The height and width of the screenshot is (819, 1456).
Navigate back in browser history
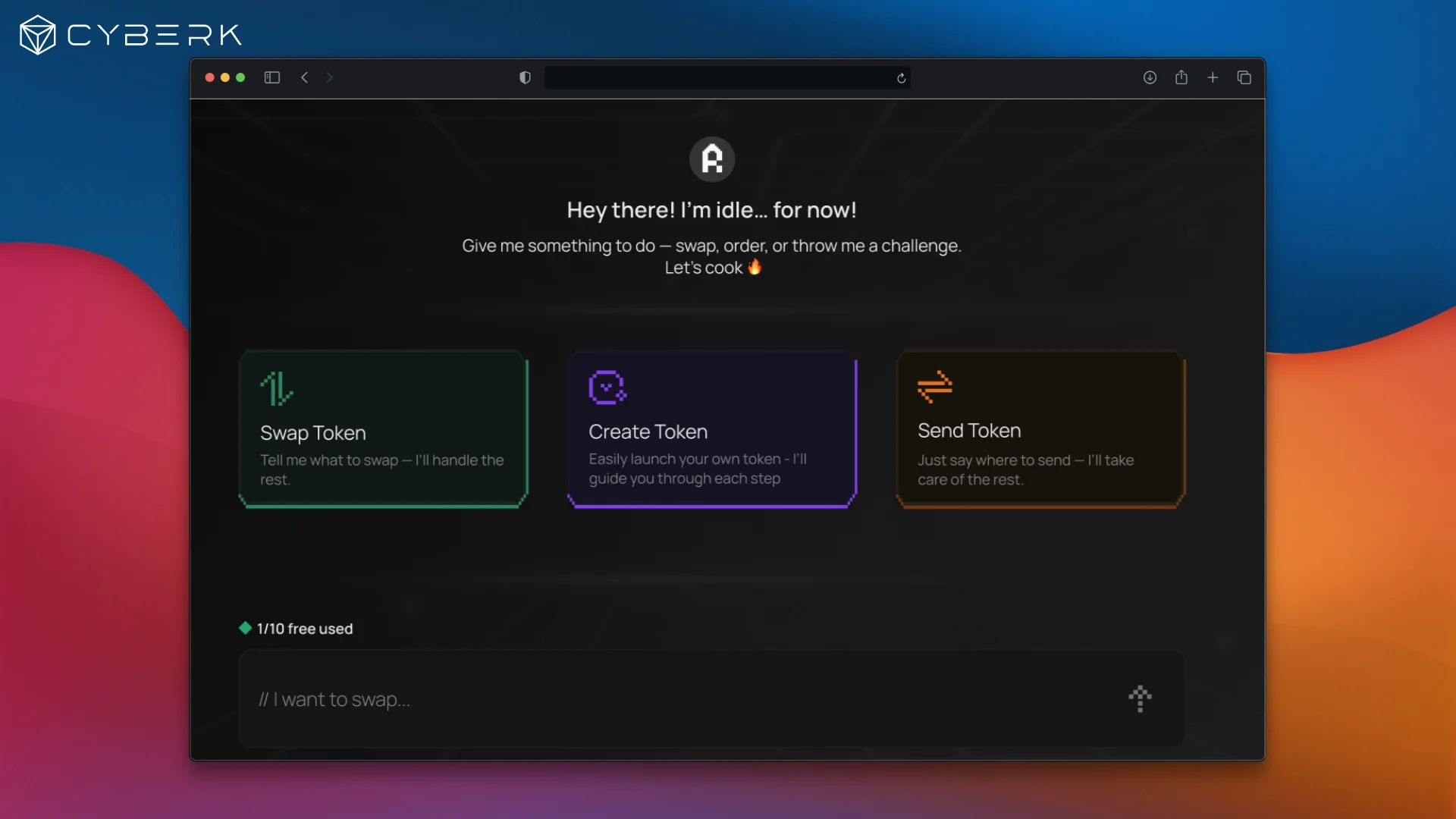(x=304, y=77)
